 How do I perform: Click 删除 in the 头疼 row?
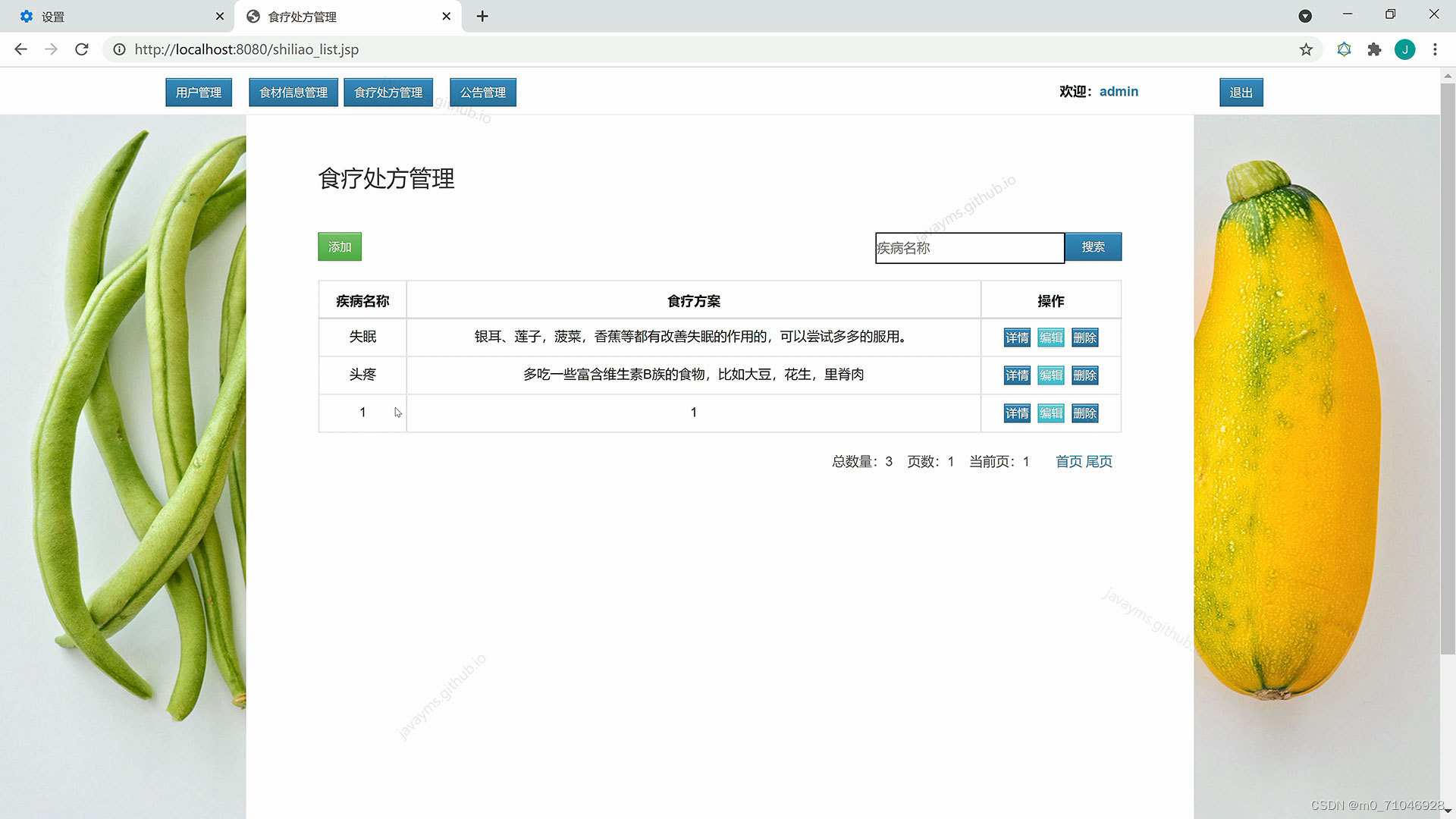(1085, 375)
